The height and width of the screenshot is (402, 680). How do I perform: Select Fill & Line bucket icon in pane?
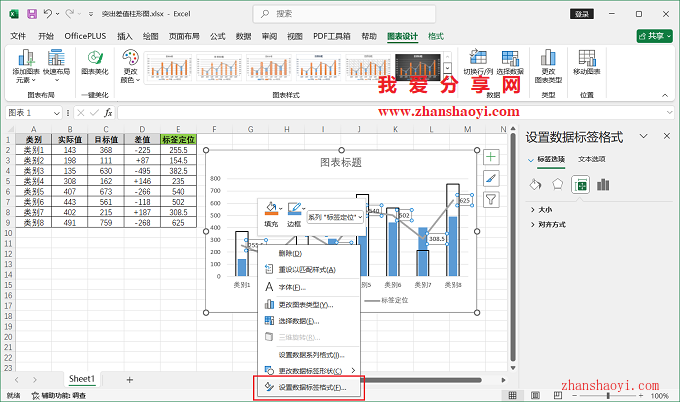[x=535, y=185]
